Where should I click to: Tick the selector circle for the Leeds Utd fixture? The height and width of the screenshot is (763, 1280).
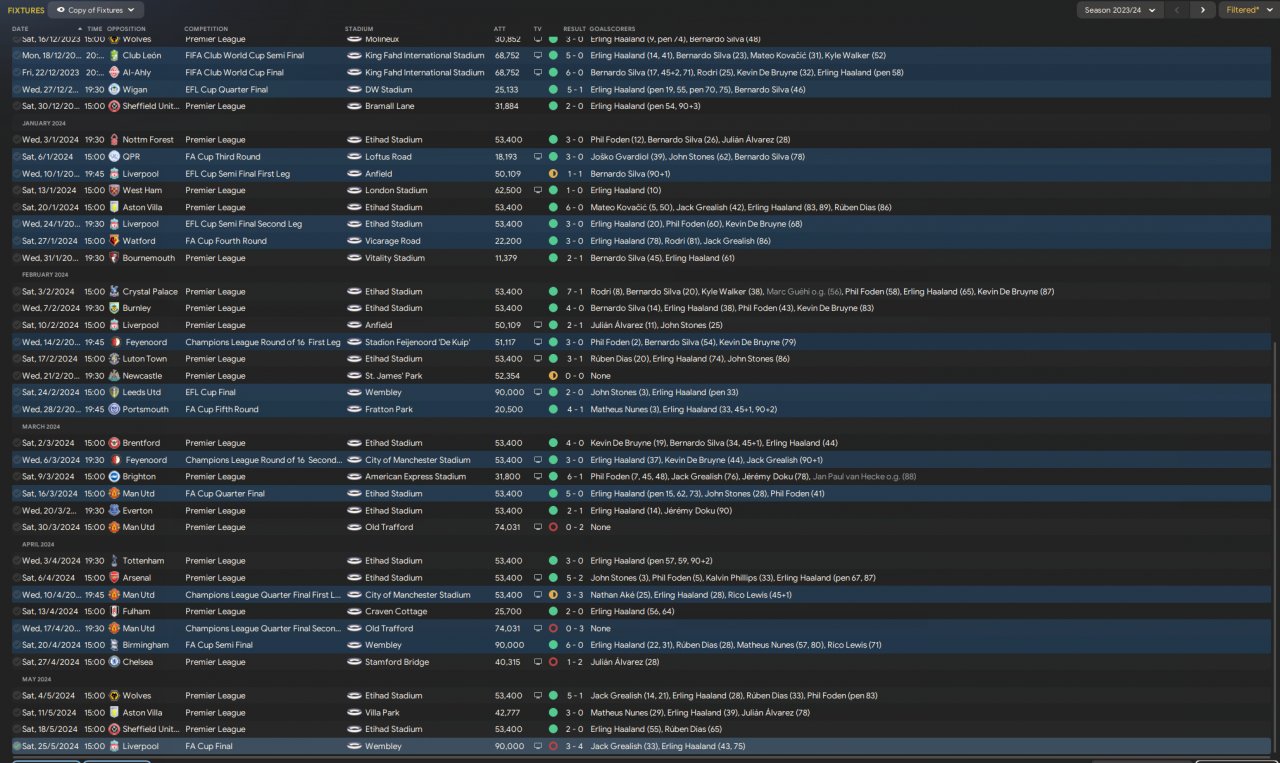[x=16, y=392]
